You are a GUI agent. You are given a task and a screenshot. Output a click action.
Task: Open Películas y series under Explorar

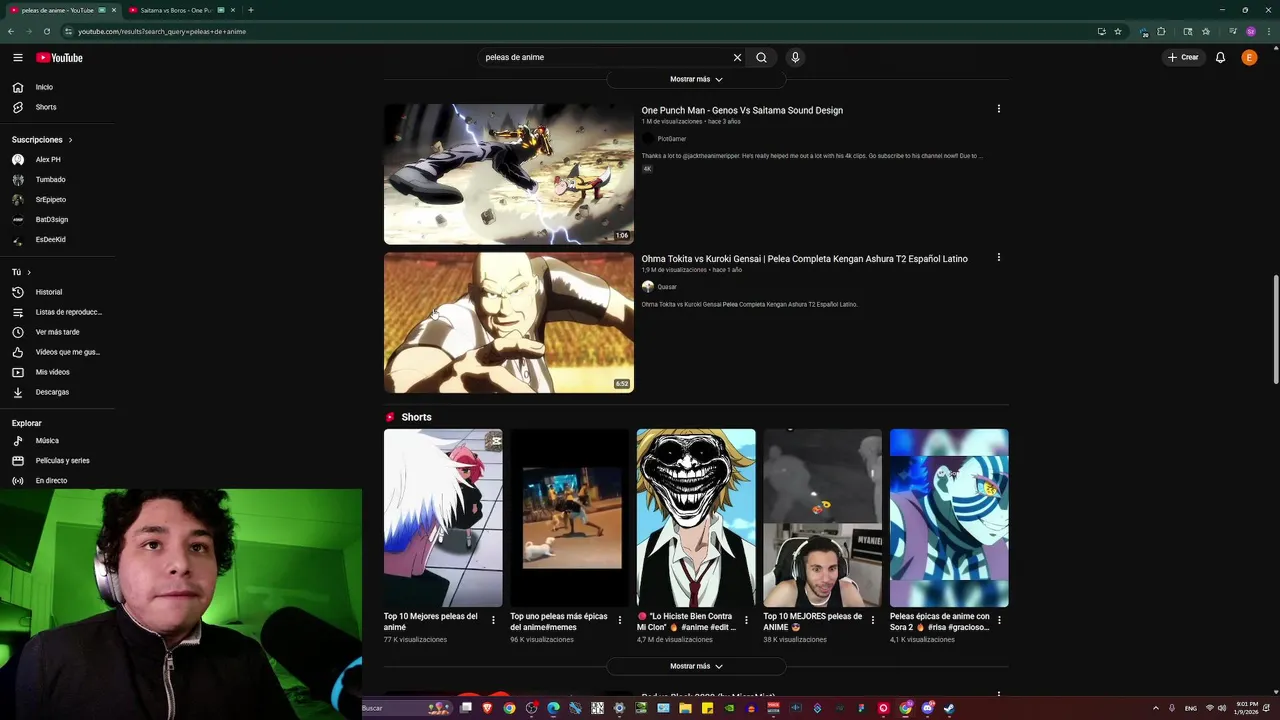(58, 461)
